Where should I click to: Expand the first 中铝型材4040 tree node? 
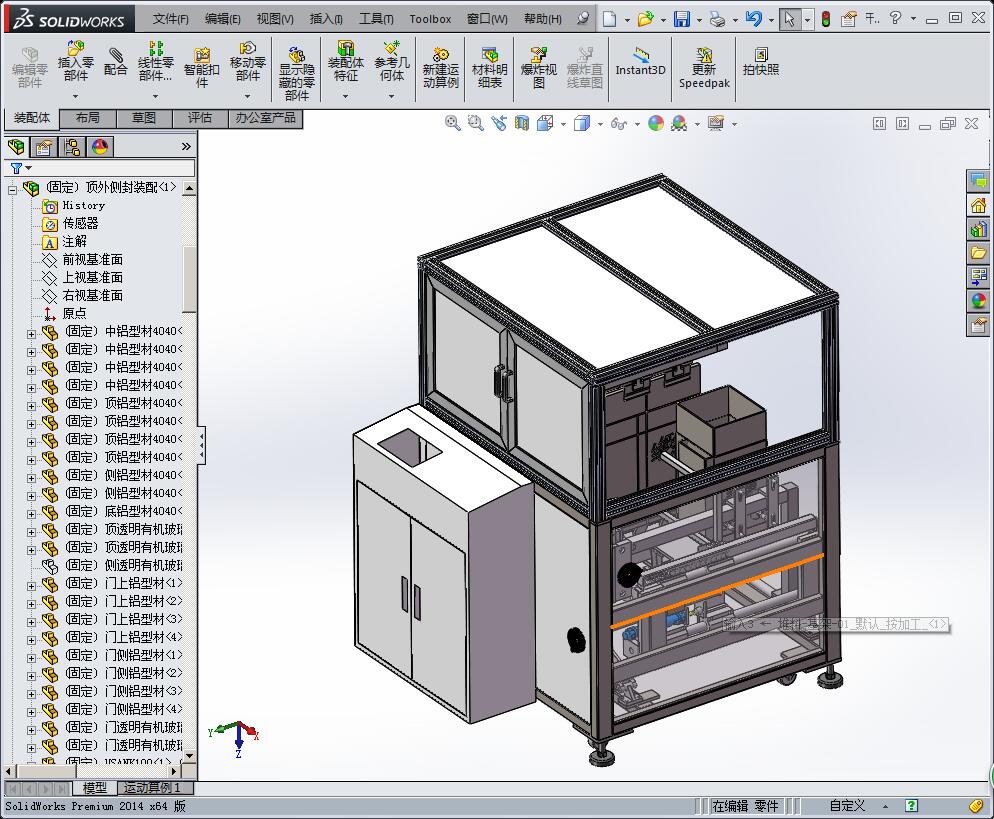(31, 333)
